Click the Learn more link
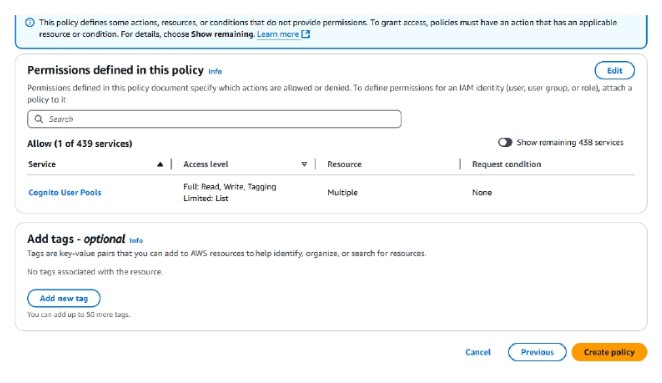The width and height of the screenshot is (662, 383). click(278, 34)
